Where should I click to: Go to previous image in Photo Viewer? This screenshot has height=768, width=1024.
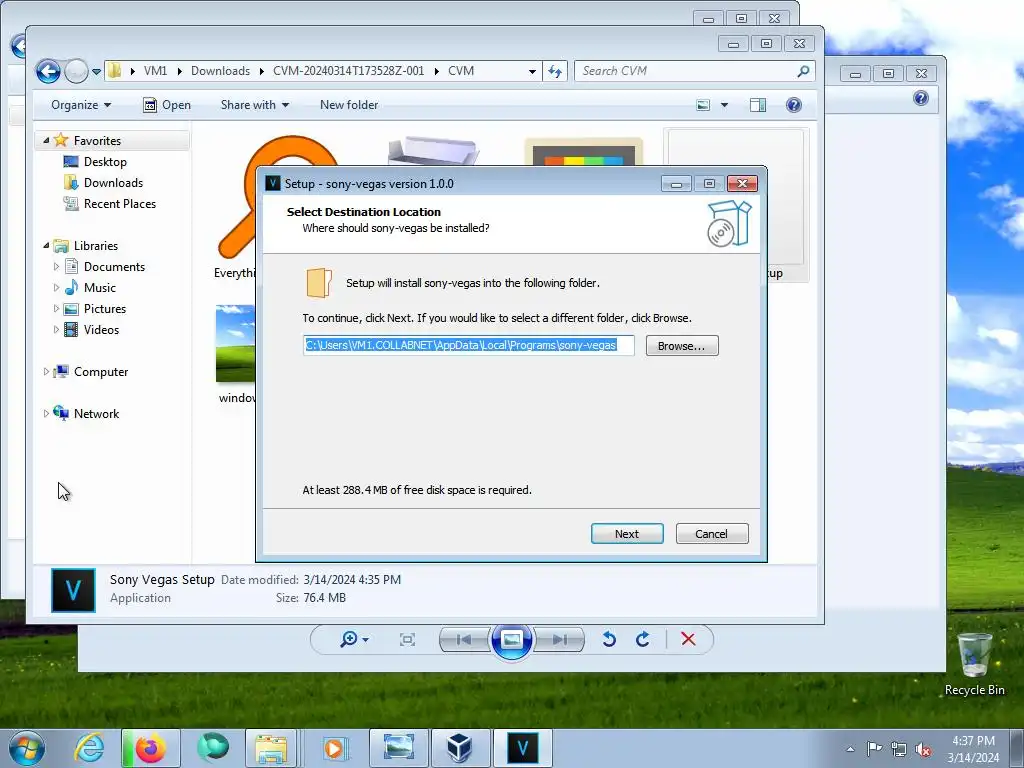coord(464,639)
